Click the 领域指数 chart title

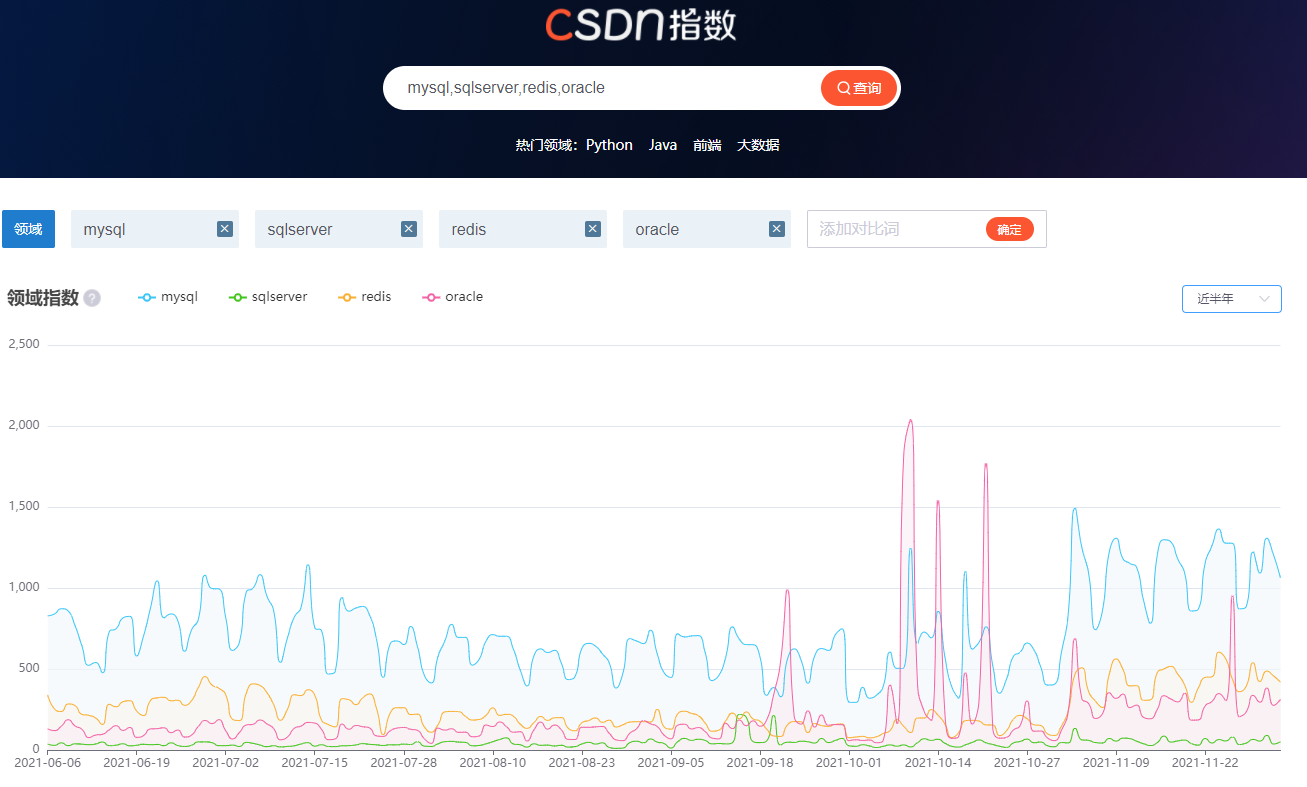[x=43, y=298]
